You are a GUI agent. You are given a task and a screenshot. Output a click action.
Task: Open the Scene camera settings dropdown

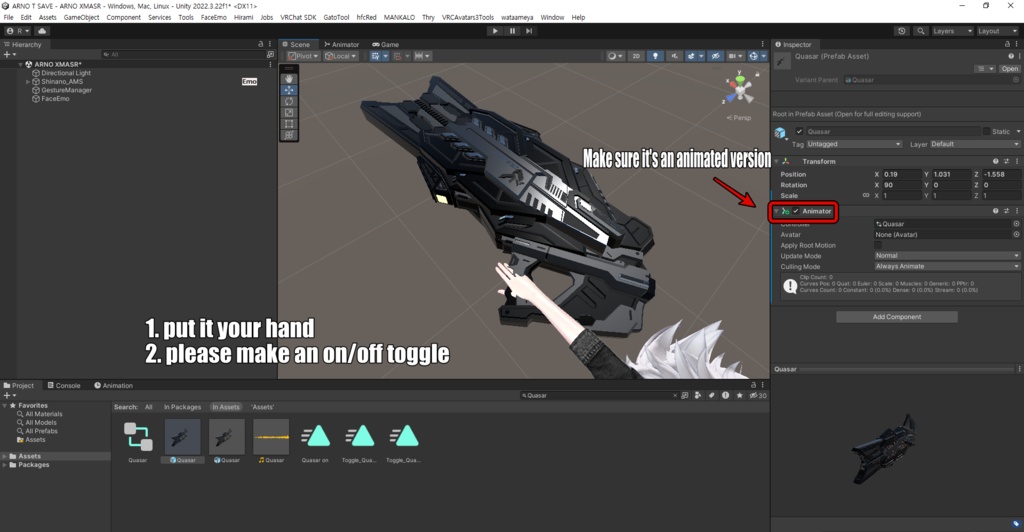(x=735, y=56)
